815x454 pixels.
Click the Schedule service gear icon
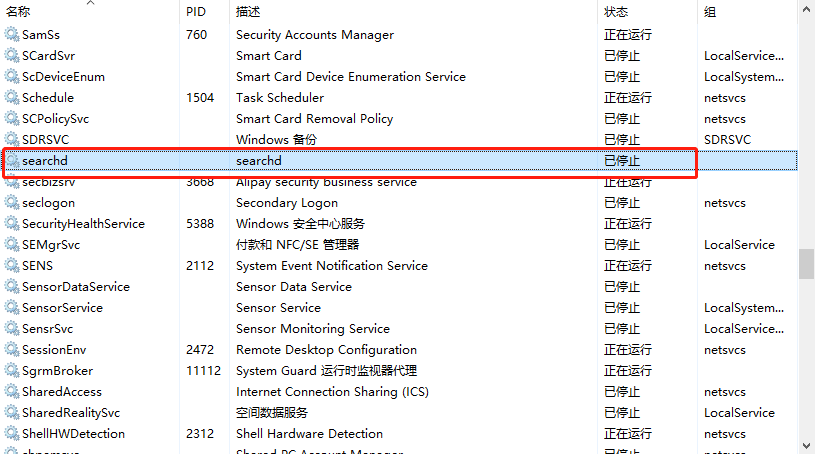[x=12, y=98]
